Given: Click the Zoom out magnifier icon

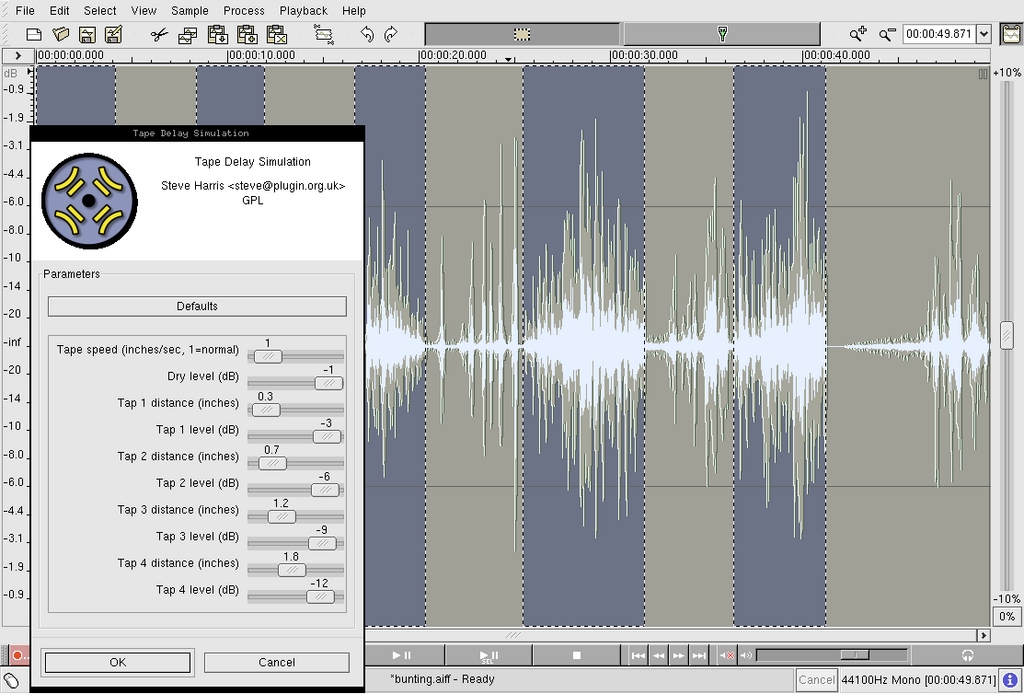Looking at the screenshot, I should tap(887, 34).
